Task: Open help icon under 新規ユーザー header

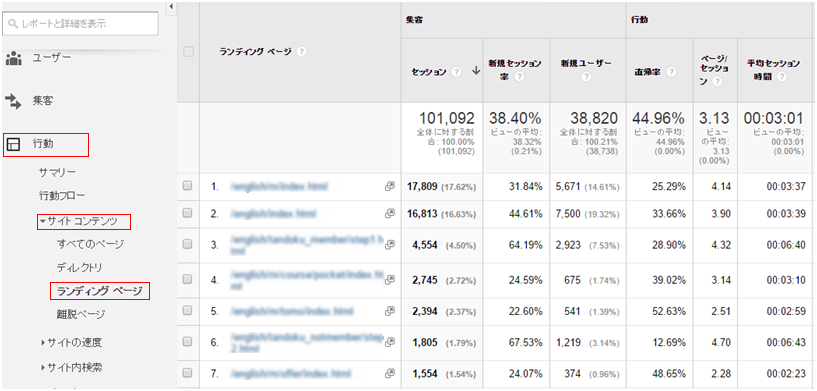Action: 587,77
